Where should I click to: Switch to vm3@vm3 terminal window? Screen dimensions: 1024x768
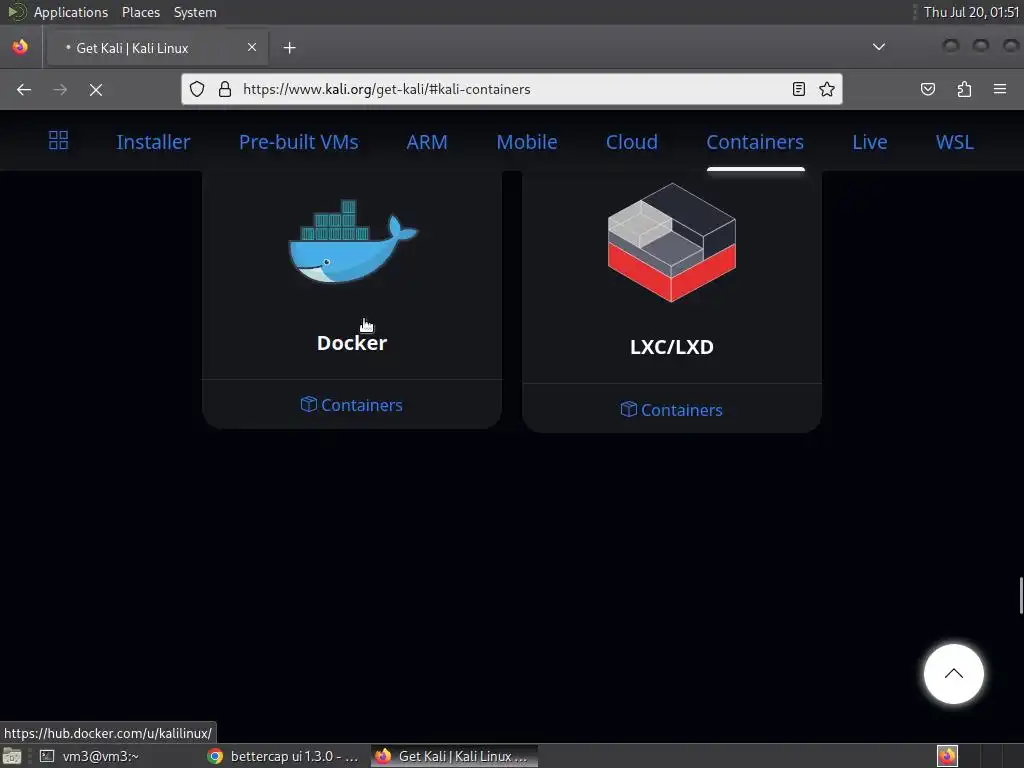click(x=89, y=756)
